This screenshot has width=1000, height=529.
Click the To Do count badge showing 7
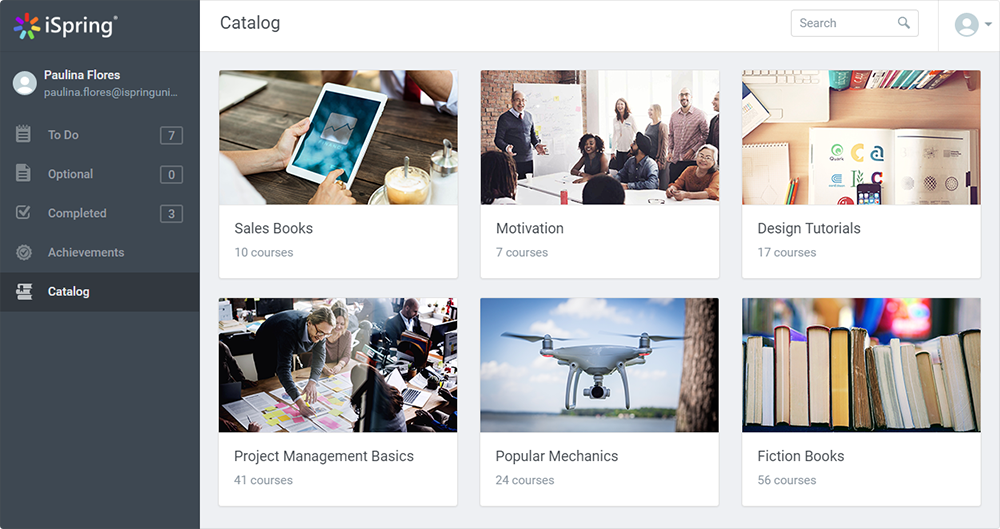point(171,135)
